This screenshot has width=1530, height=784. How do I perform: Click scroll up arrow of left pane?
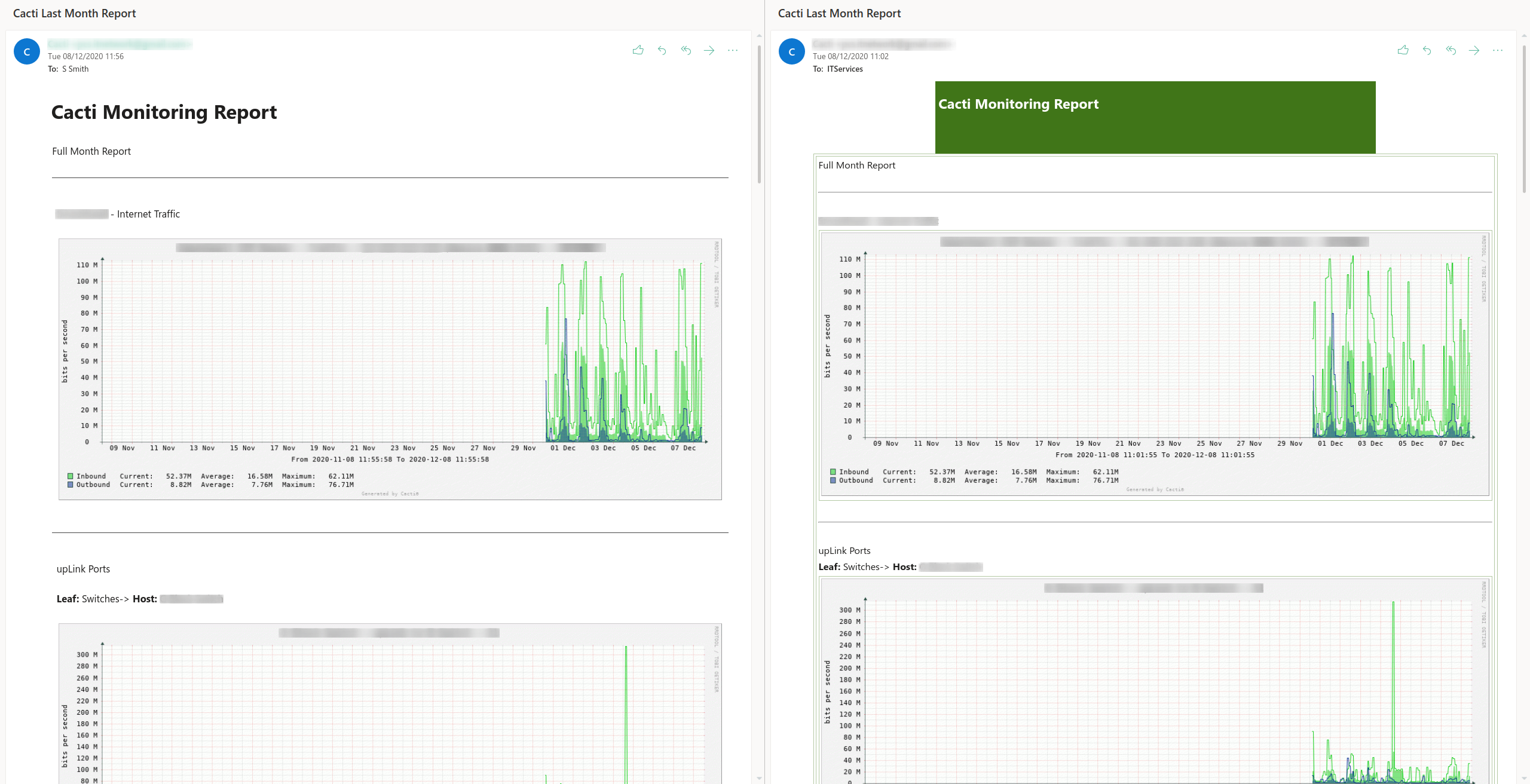pos(759,36)
